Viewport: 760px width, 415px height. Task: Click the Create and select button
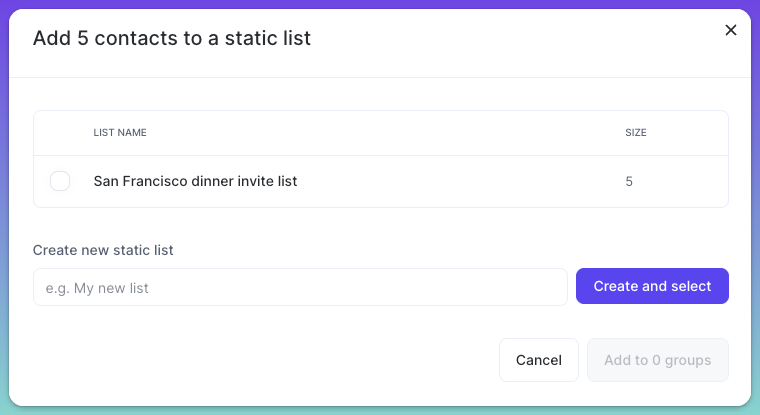[652, 286]
